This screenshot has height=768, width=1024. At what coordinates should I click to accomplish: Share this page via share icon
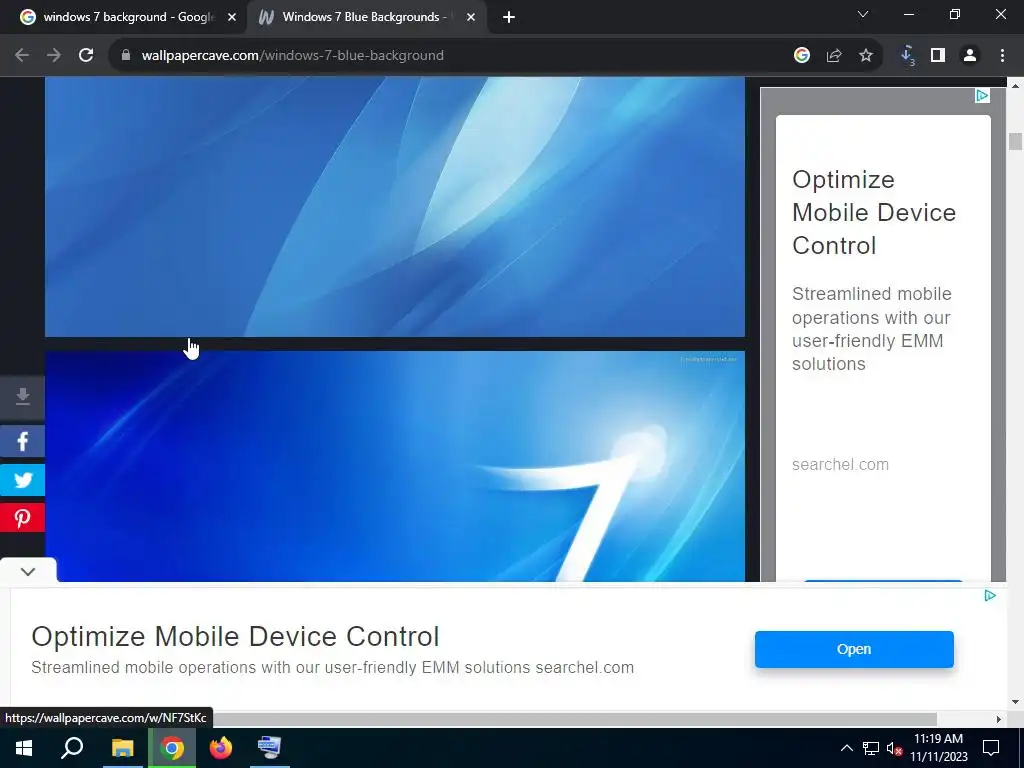tap(834, 56)
